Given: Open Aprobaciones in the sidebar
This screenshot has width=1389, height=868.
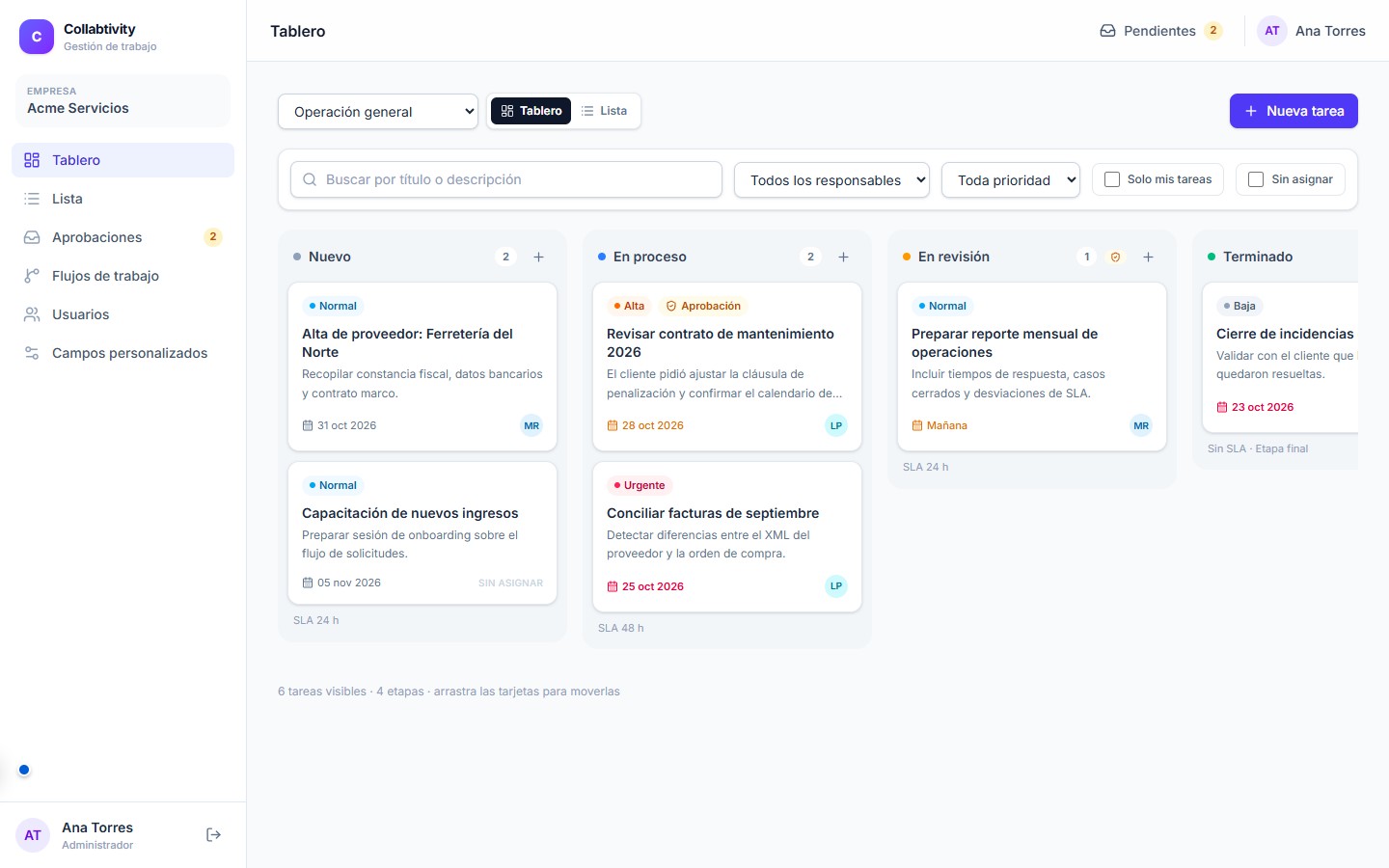Looking at the screenshot, I should [123, 237].
